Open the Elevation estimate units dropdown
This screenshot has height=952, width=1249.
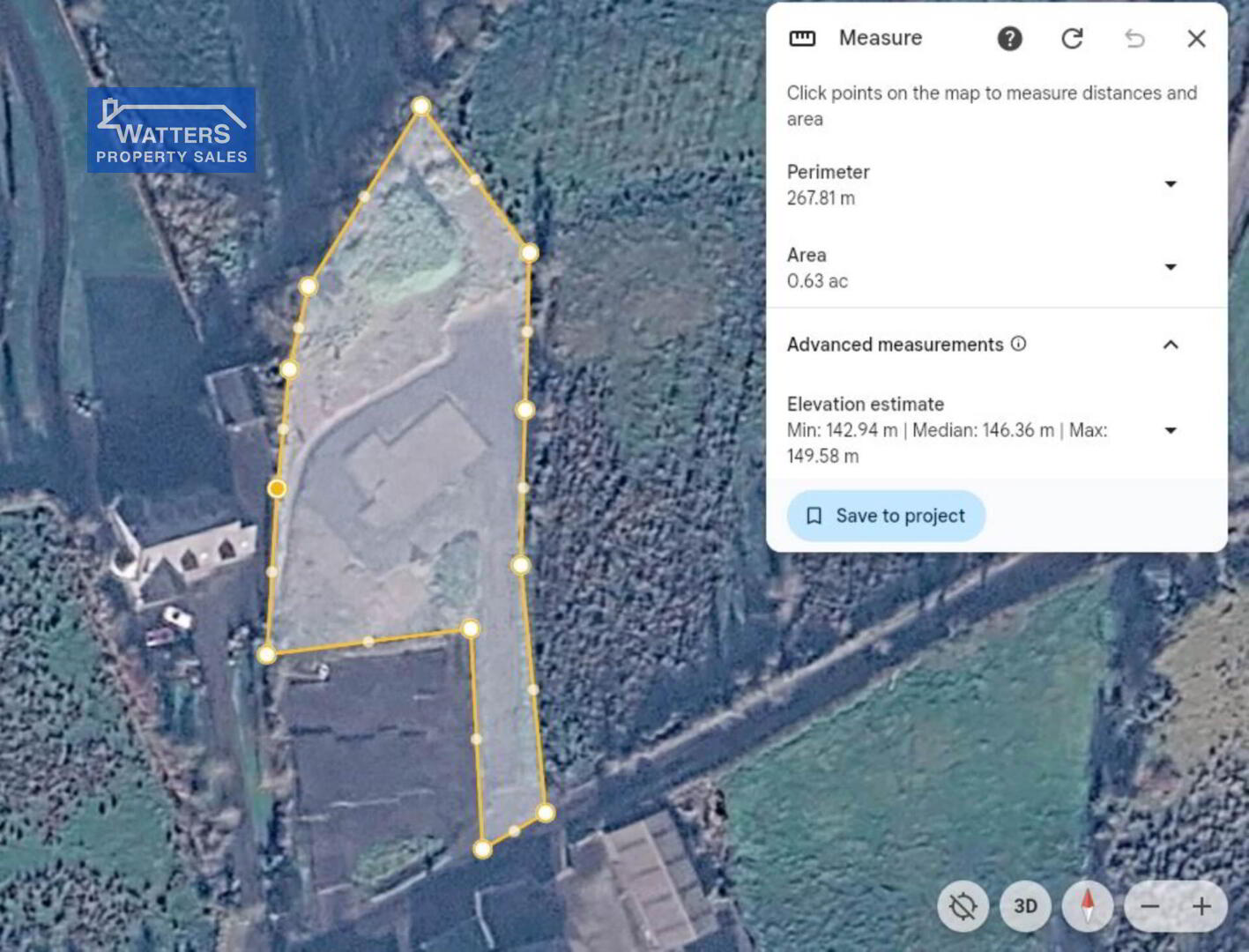(x=1171, y=431)
